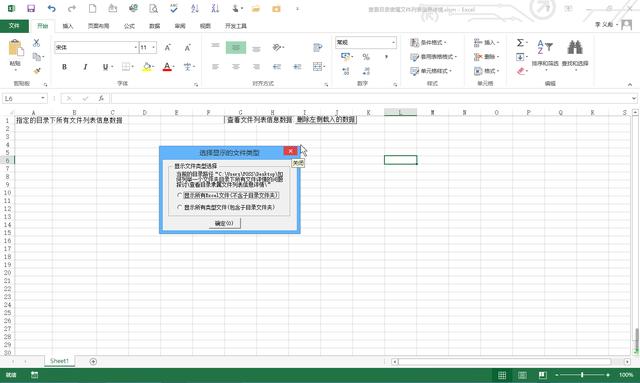Create a new blank document from toolbar
The height and width of the screenshot is (383, 640).
click(93, 9)
